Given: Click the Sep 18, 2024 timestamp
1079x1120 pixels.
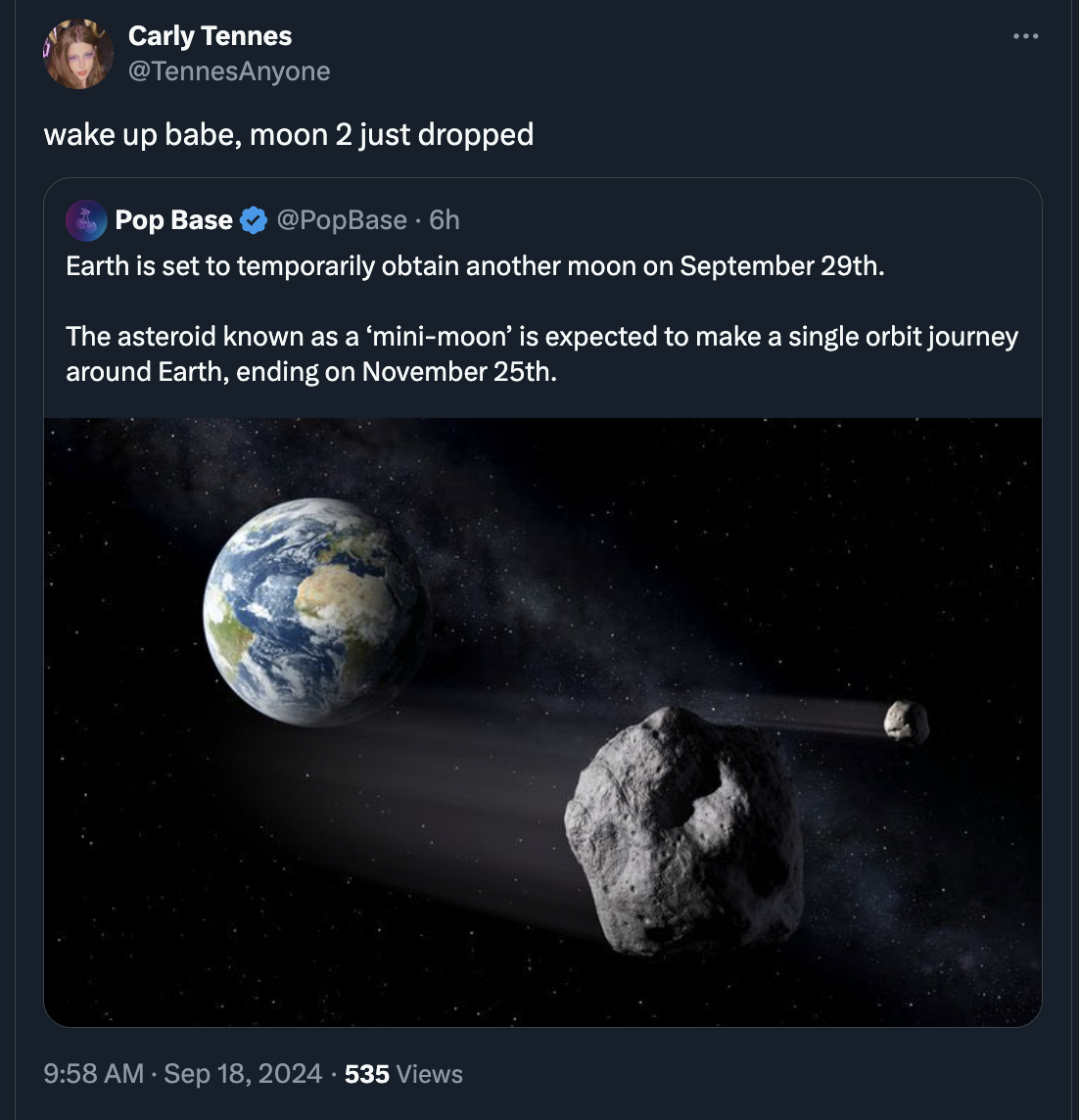Looking at the screenshot, I should [242, 1073].
